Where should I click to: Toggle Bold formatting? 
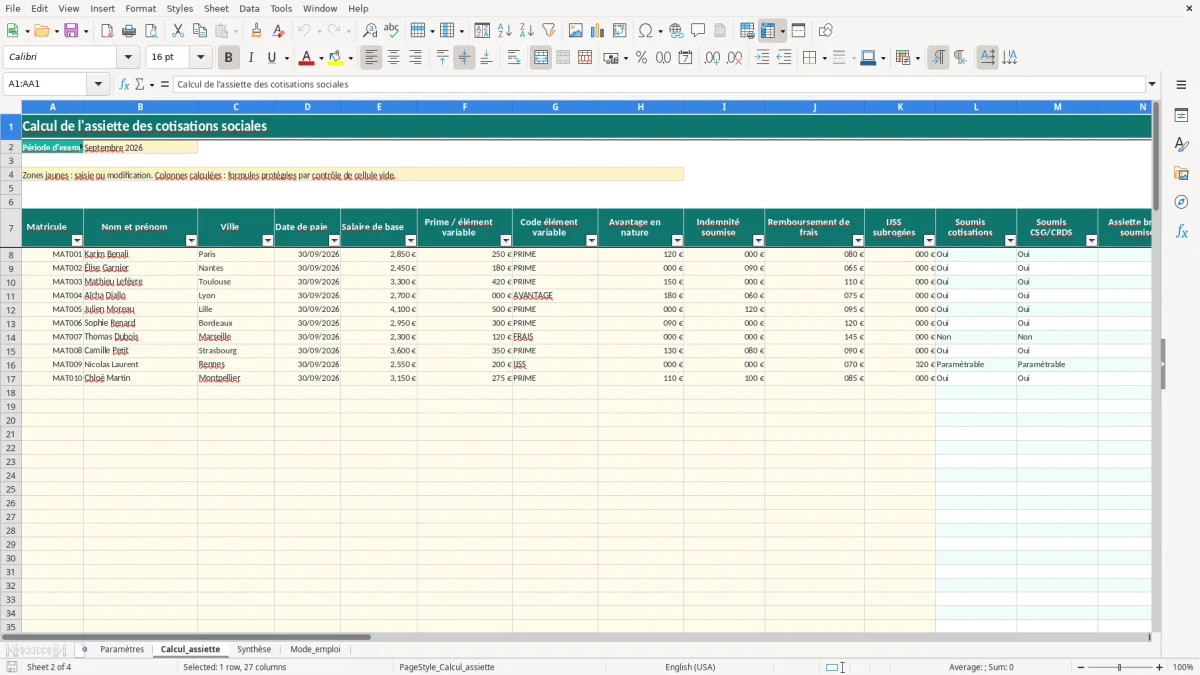coord(229,58)
